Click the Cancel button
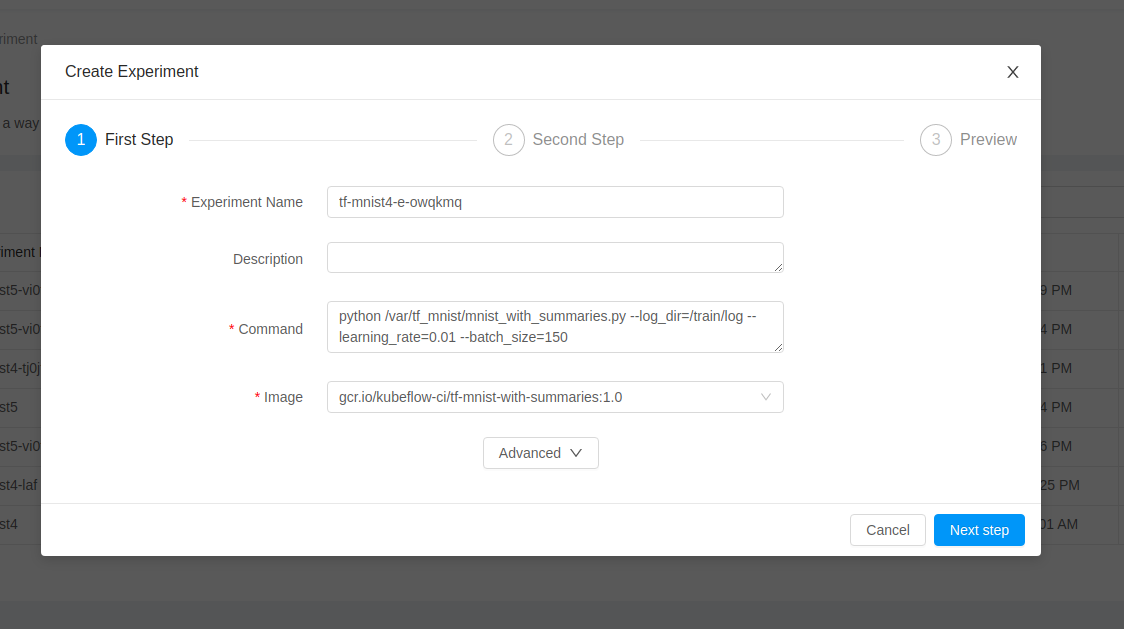1124x629 pixels. 887,530
